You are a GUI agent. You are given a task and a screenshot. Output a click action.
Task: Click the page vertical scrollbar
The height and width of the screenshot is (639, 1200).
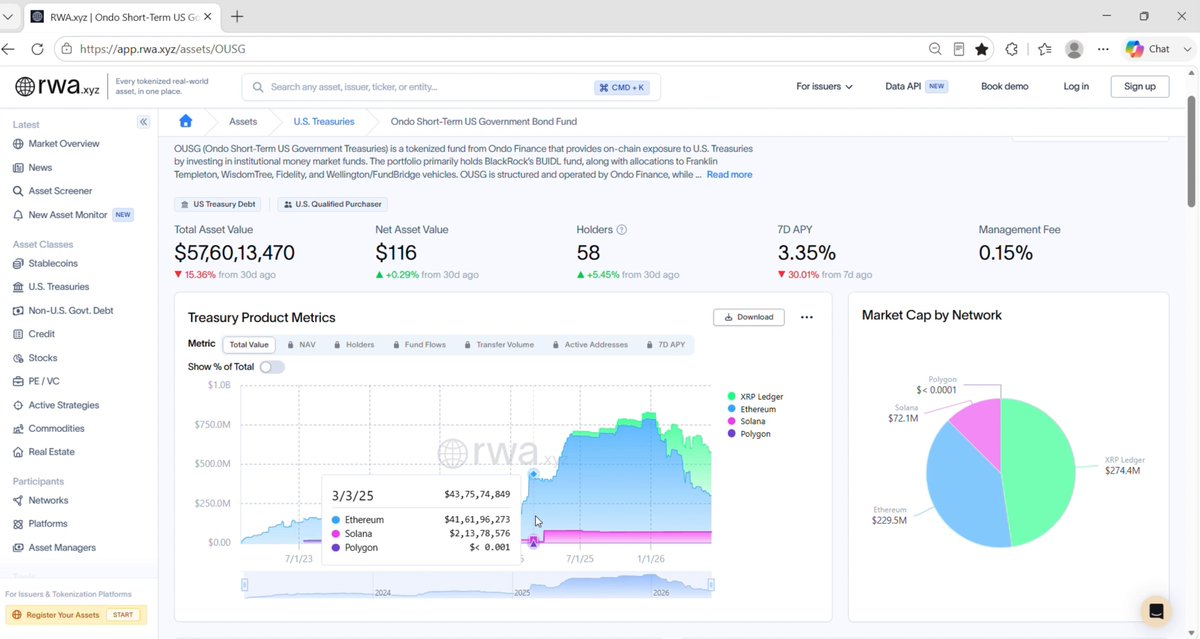click(x=1192, y=150)
